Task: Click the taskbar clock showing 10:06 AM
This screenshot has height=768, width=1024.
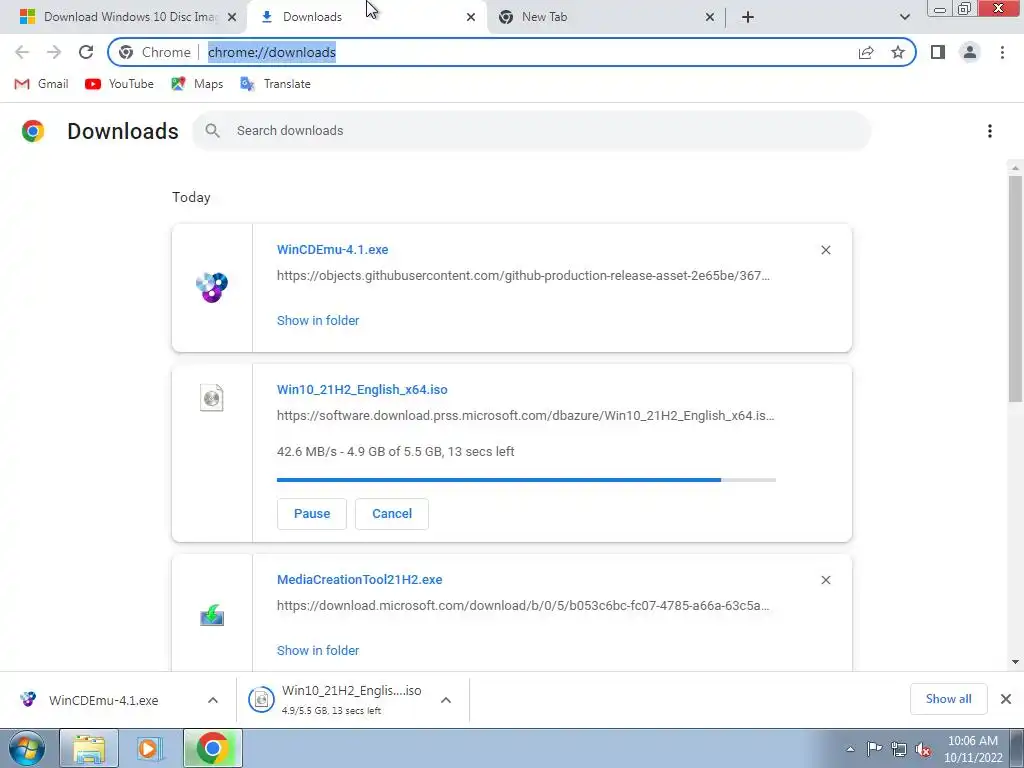Action: 972,749
